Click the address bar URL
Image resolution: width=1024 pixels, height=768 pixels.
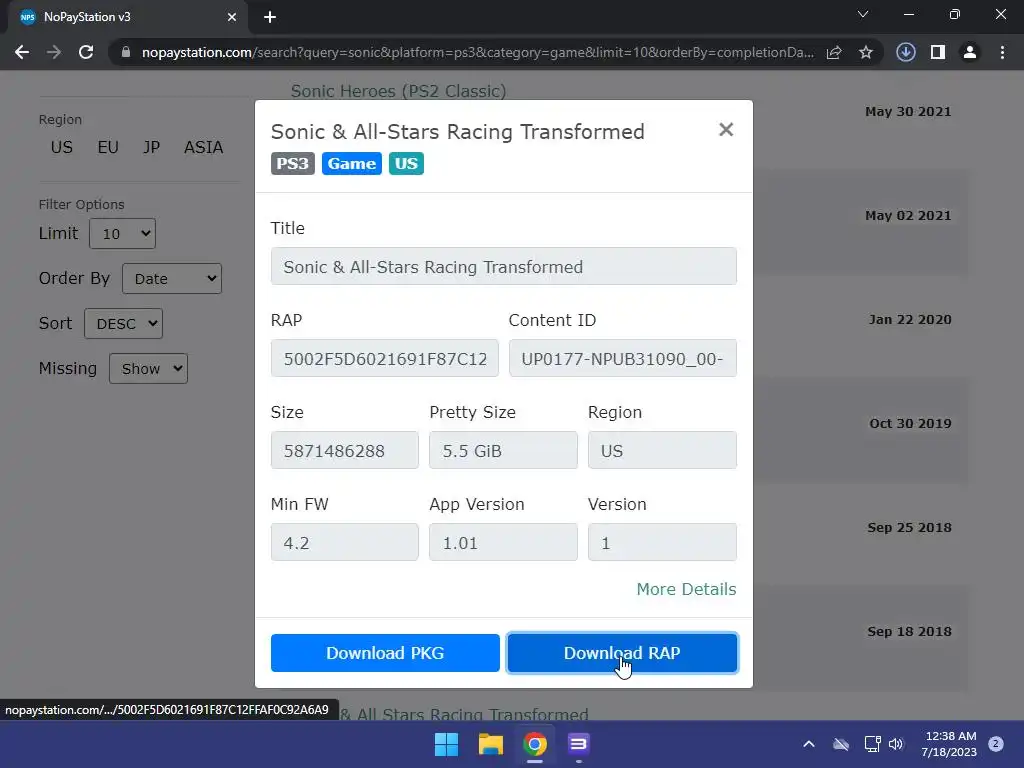pos(477,52)
